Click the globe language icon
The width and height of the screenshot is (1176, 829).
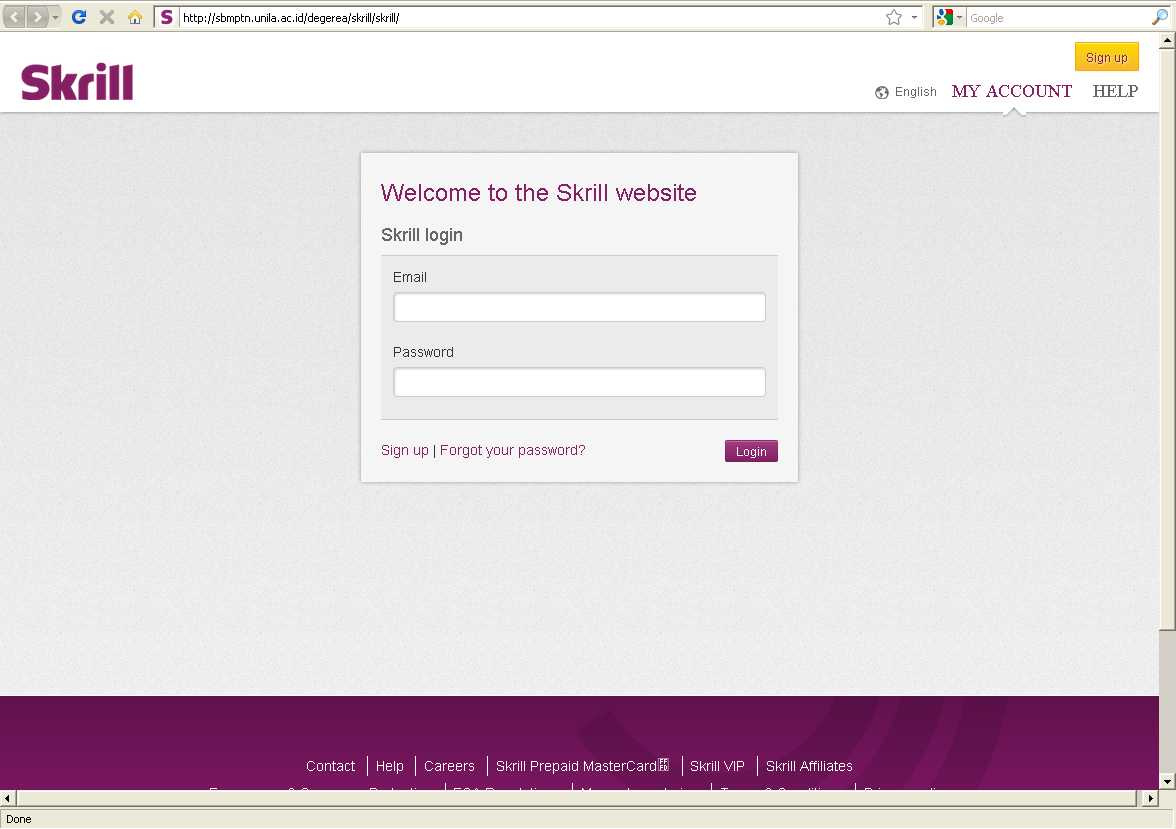tap(882, 92)
